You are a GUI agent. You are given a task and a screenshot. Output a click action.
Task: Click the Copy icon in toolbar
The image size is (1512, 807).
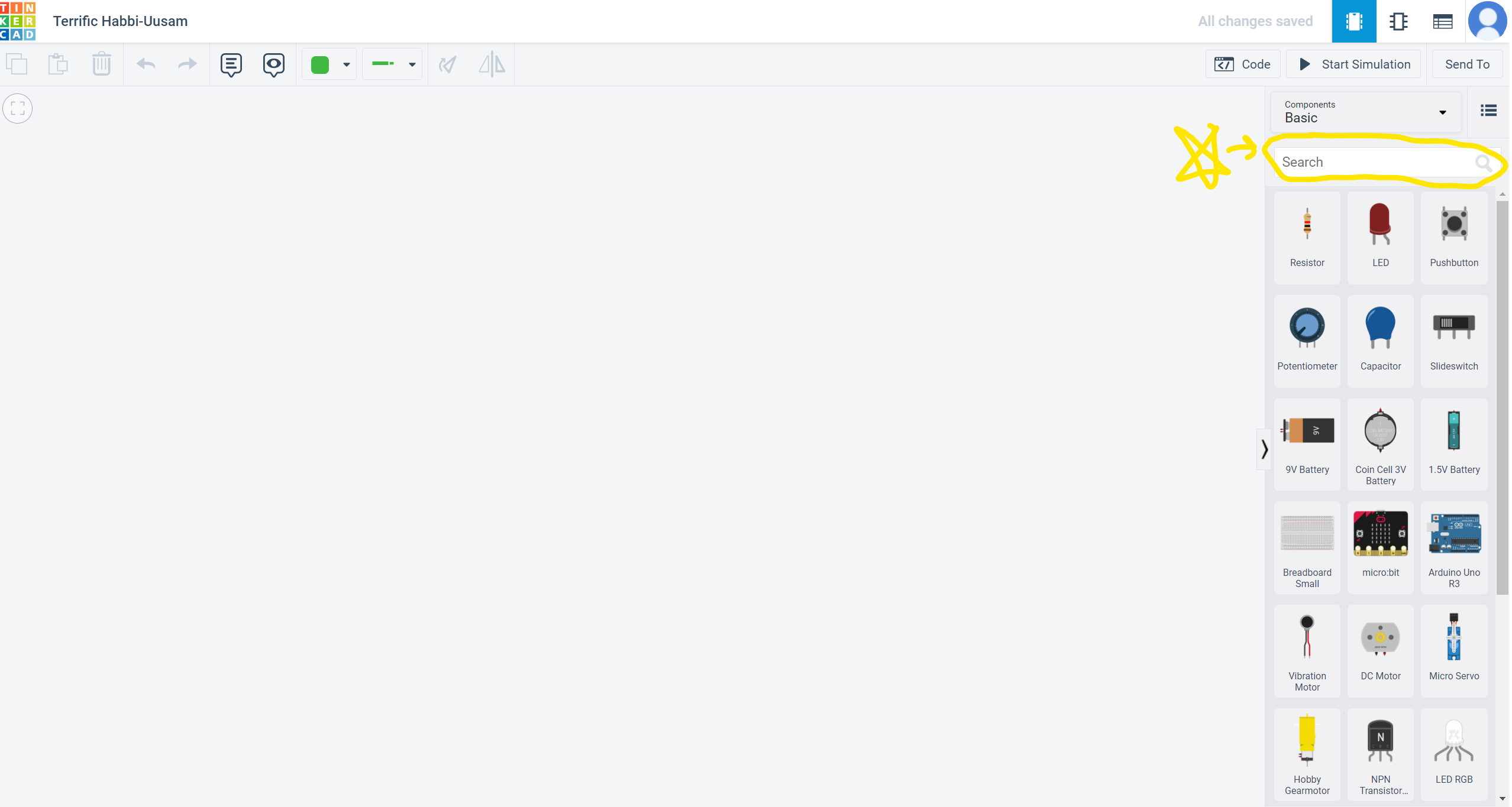[x=17, y=64]
